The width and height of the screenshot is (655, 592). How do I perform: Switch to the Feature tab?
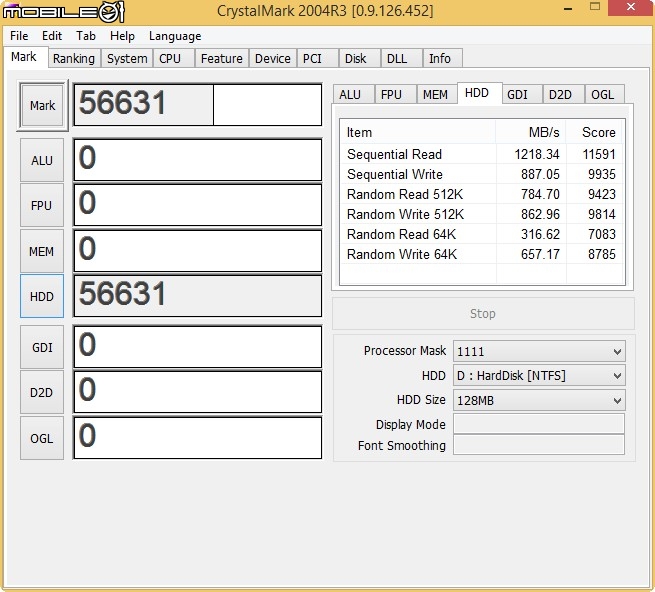pos(221,58)
